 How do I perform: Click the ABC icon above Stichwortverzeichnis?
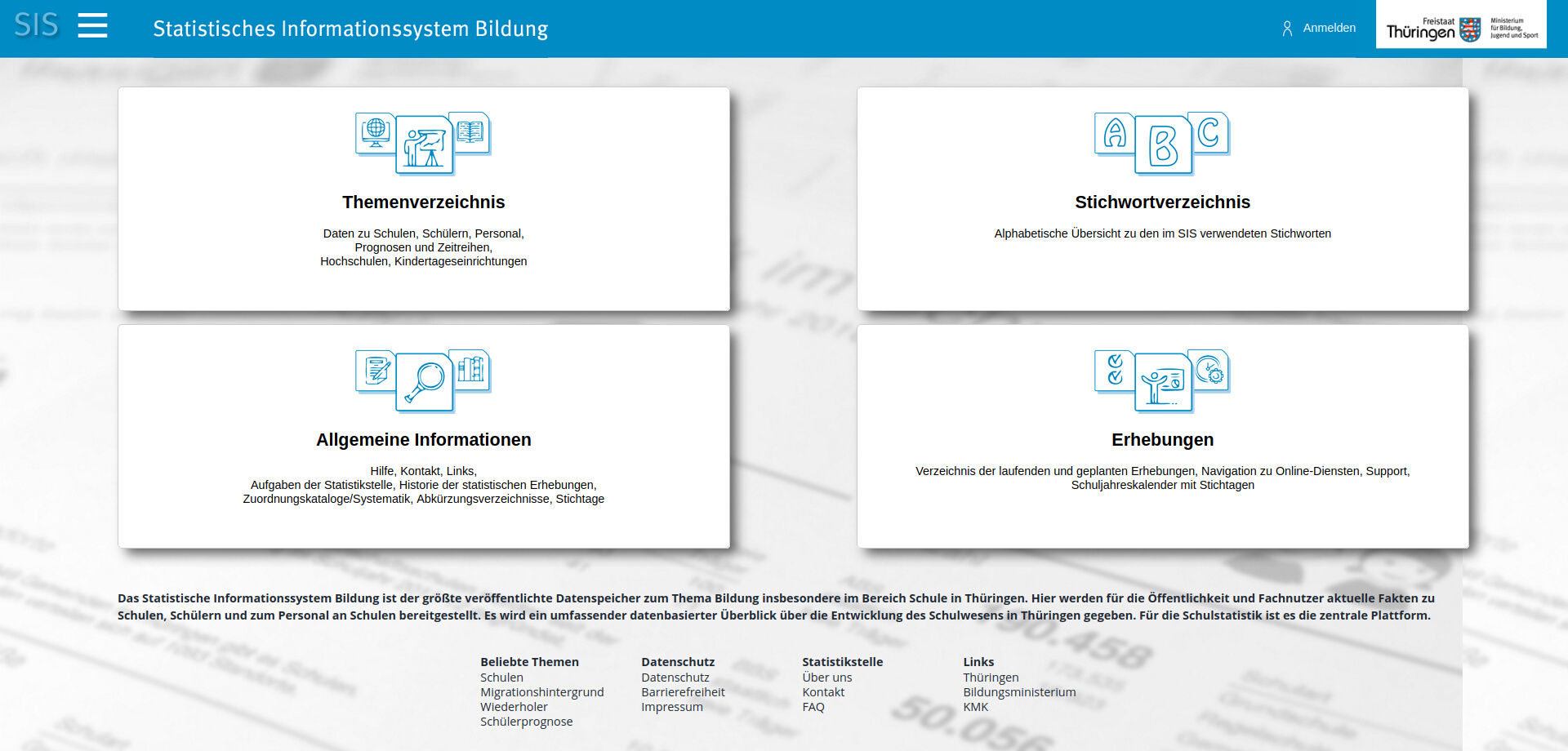click(x=1161, y=143)
